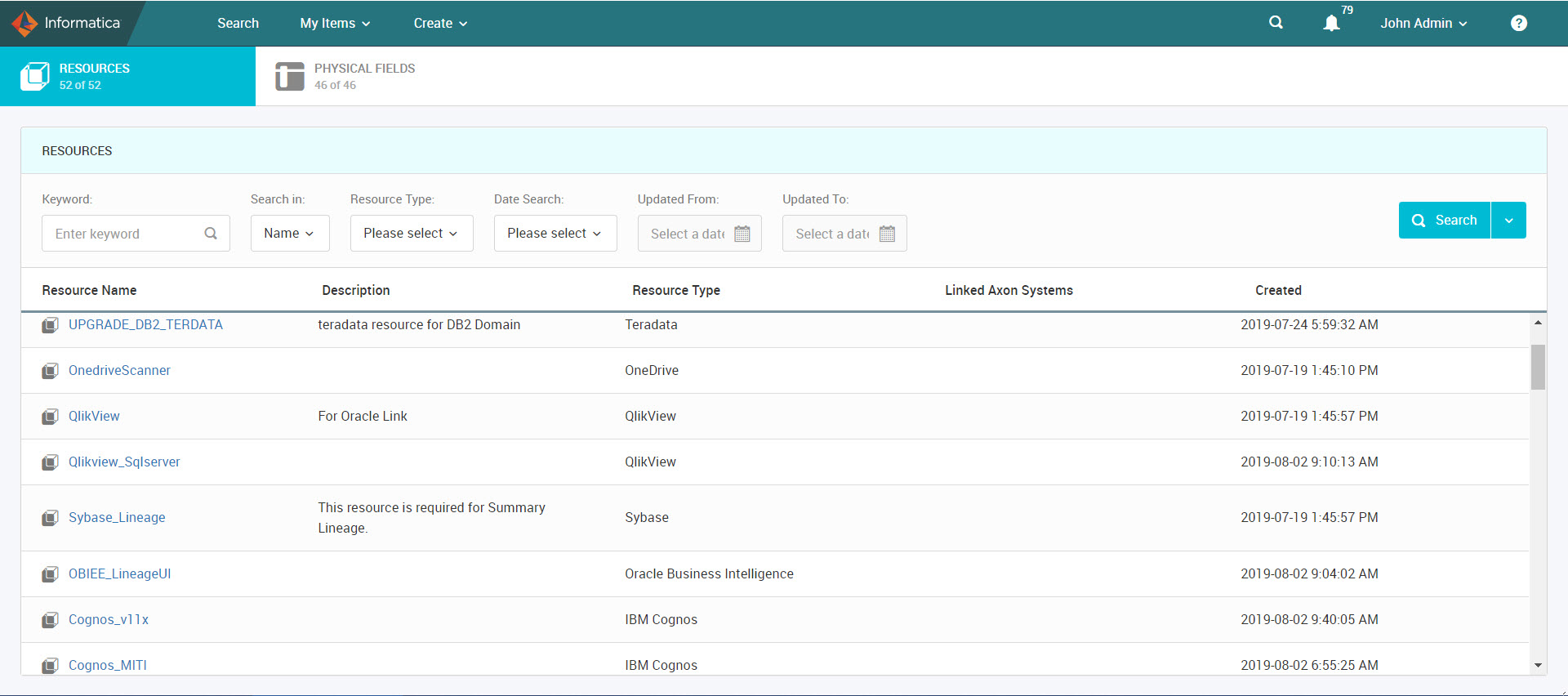Viewport: 1568px width, 696px height.
Task: Click the scrollbar down arrow
Action: 1538,666
